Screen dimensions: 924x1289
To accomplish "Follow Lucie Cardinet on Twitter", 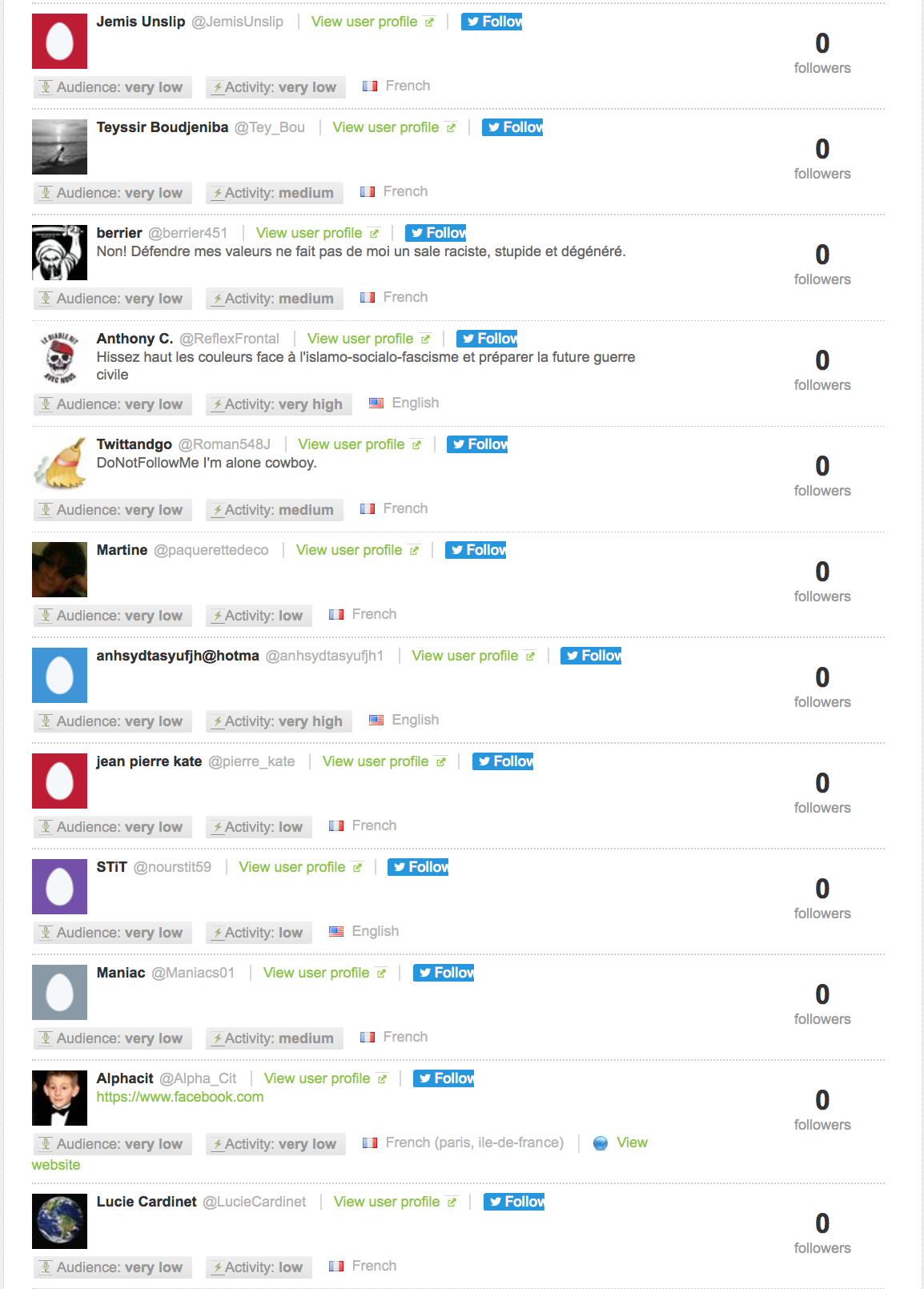I will (514, 1202).
